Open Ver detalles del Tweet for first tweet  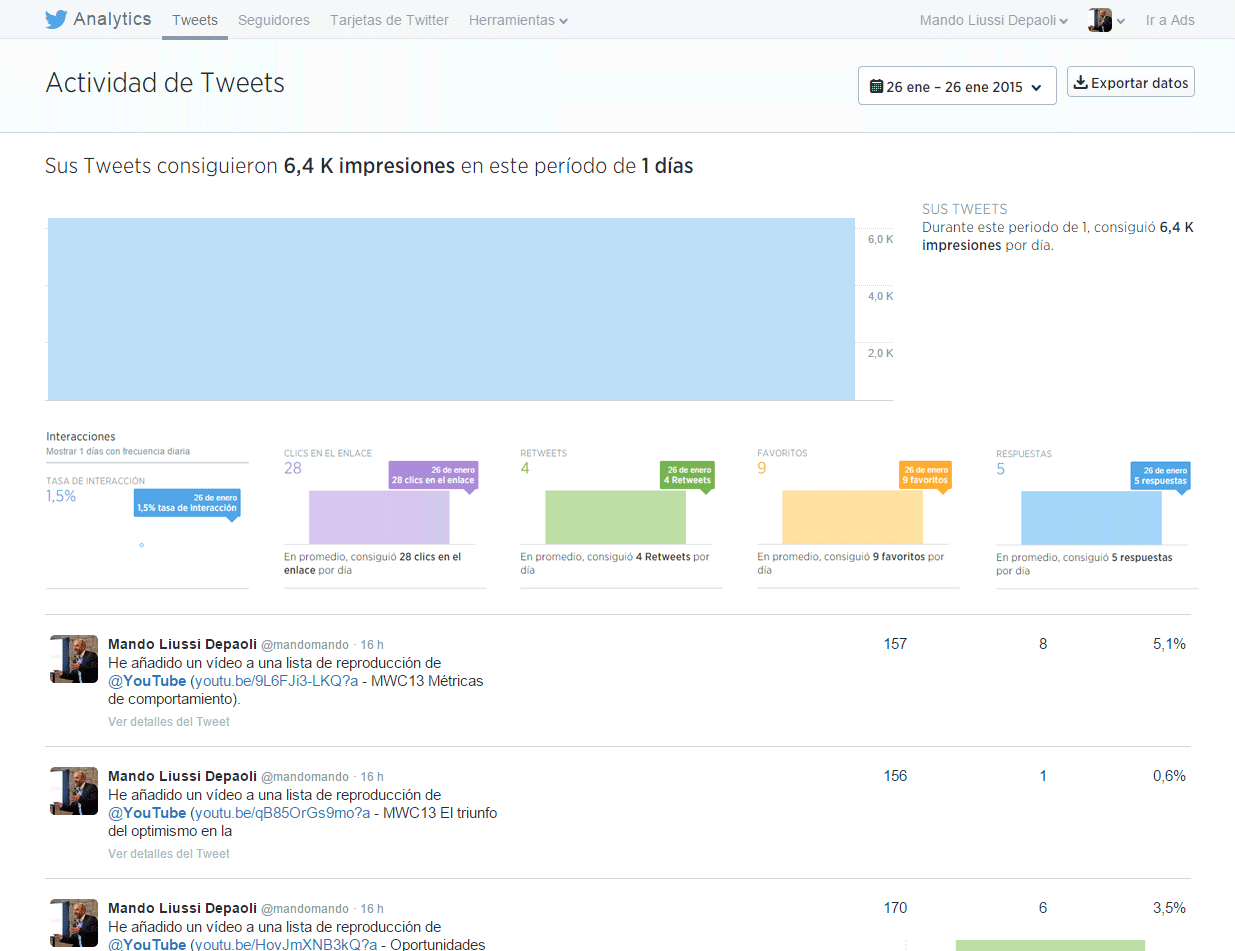point(169,721)
